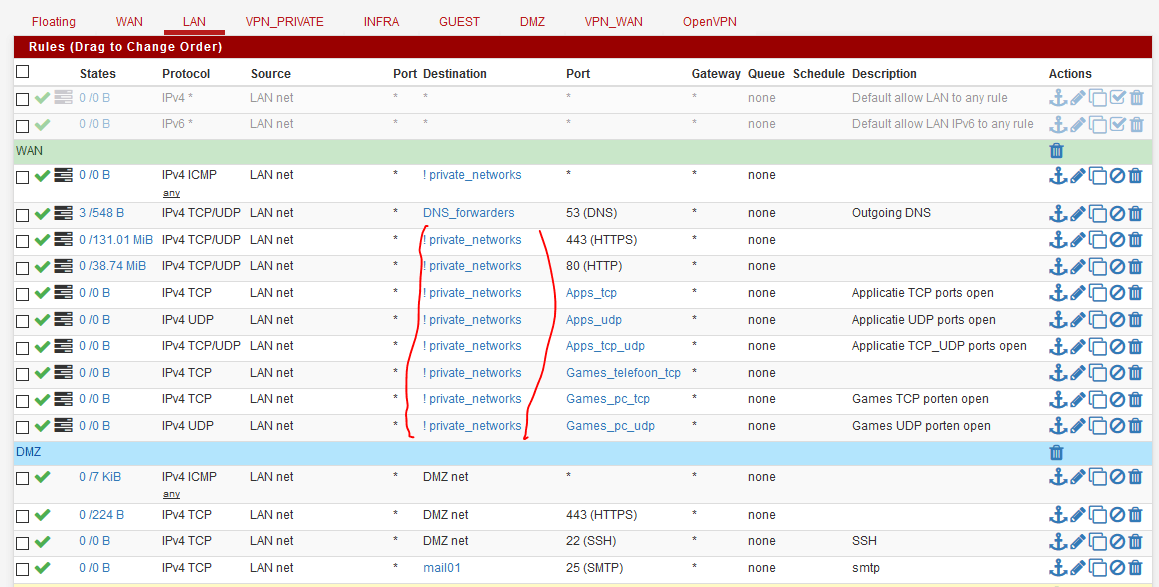The height and width of the screenshot is (587, 1159).
Task: Open the DMZ interface tab
Action: coord(532,21)
